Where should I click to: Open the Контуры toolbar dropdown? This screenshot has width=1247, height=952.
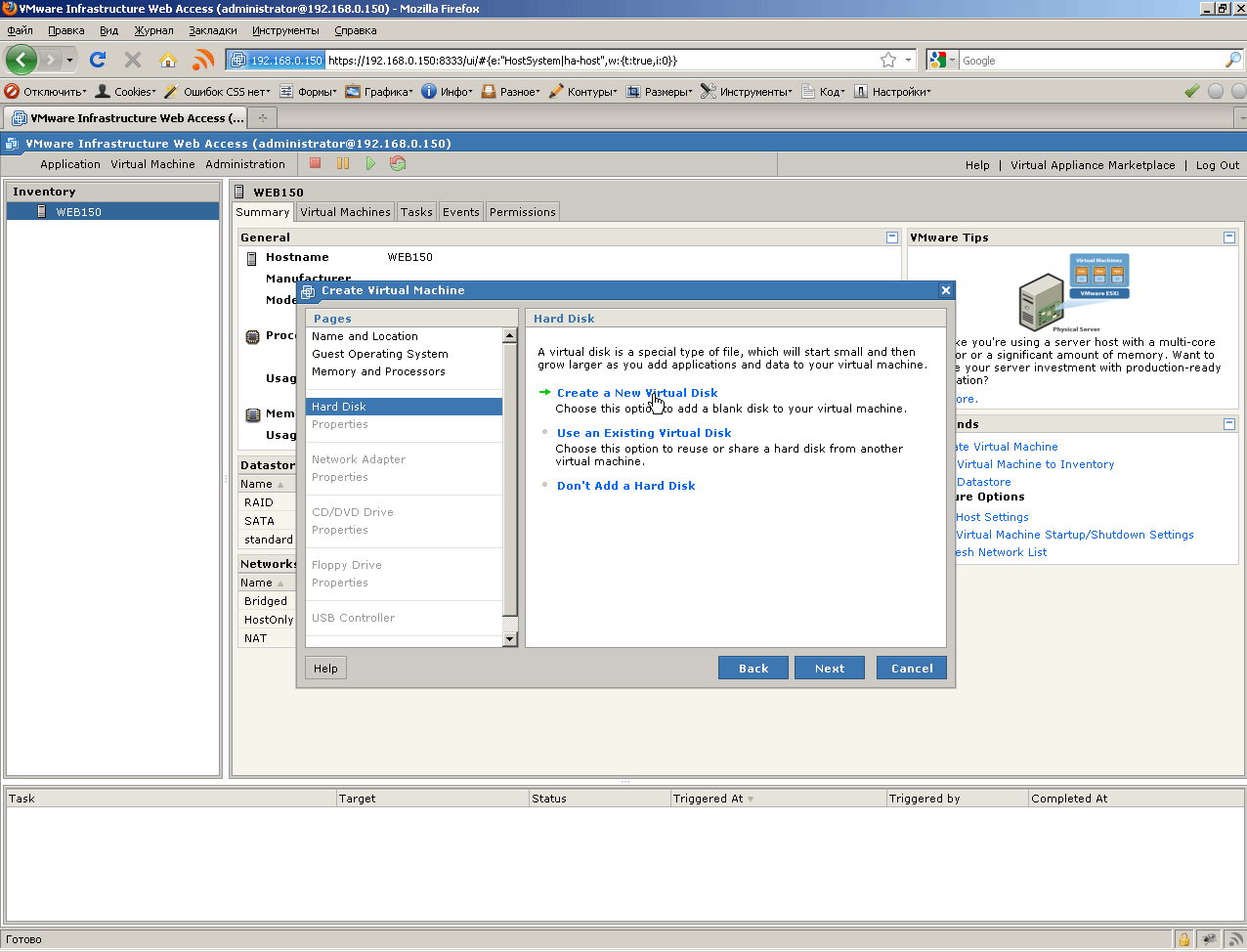(583, 91)
